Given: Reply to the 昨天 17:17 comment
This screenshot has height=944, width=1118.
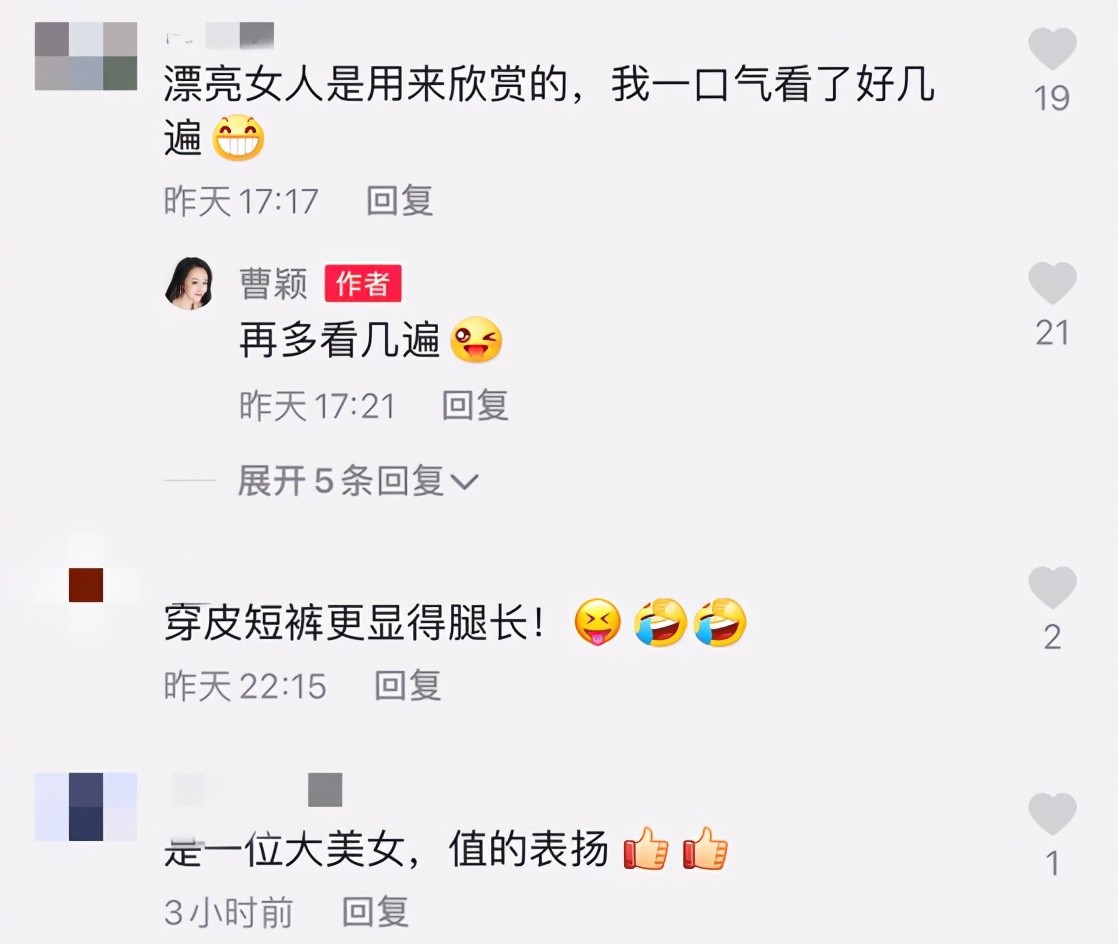Looking at the screenshot, I should 399,200.
